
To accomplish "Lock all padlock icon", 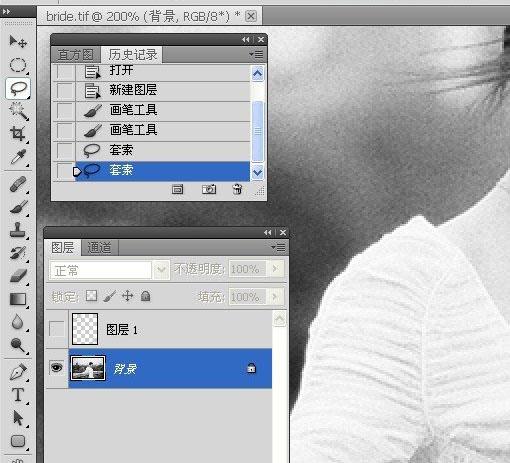I will coord(145,296).
